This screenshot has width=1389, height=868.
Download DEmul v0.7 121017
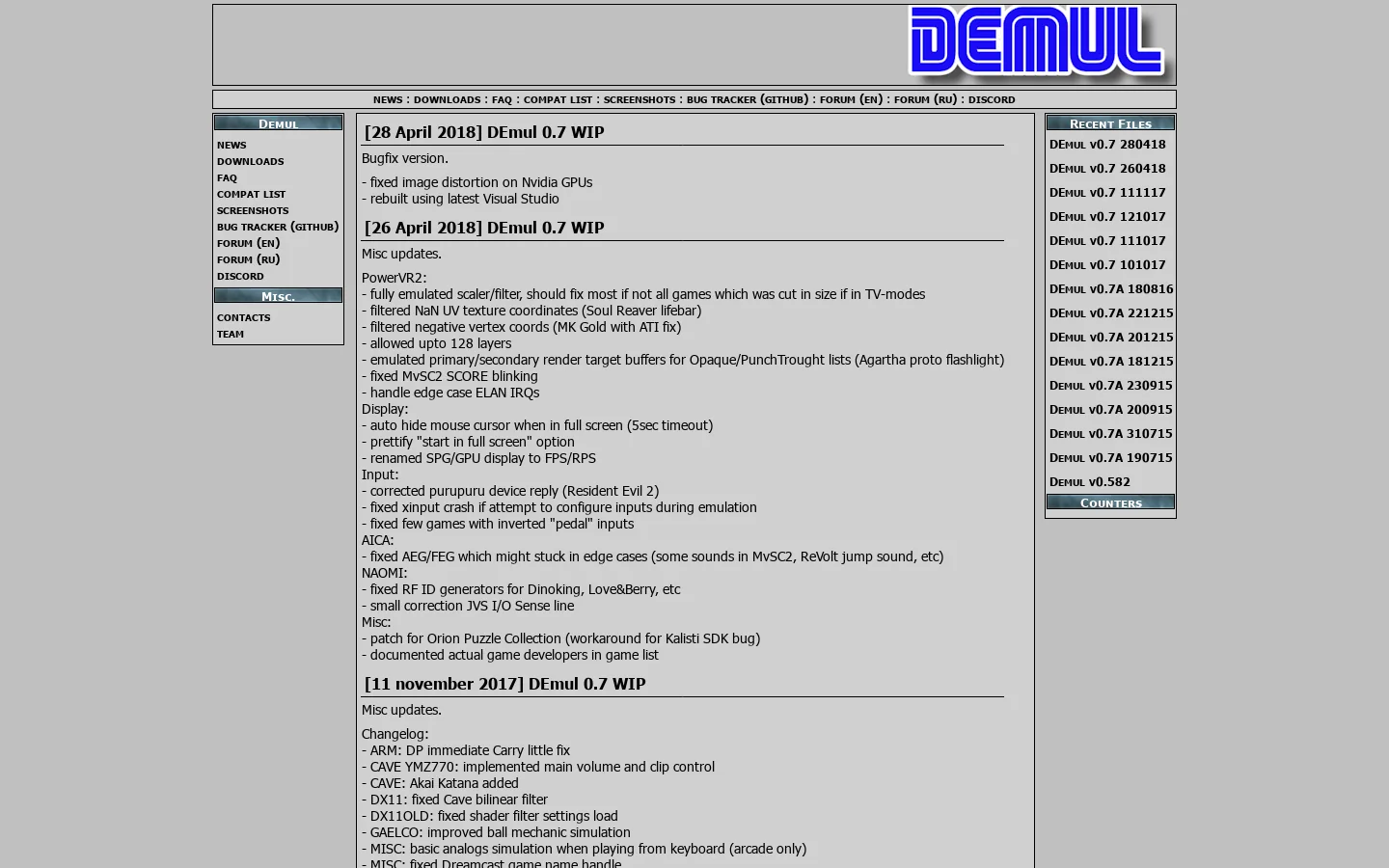[1107, 217]
